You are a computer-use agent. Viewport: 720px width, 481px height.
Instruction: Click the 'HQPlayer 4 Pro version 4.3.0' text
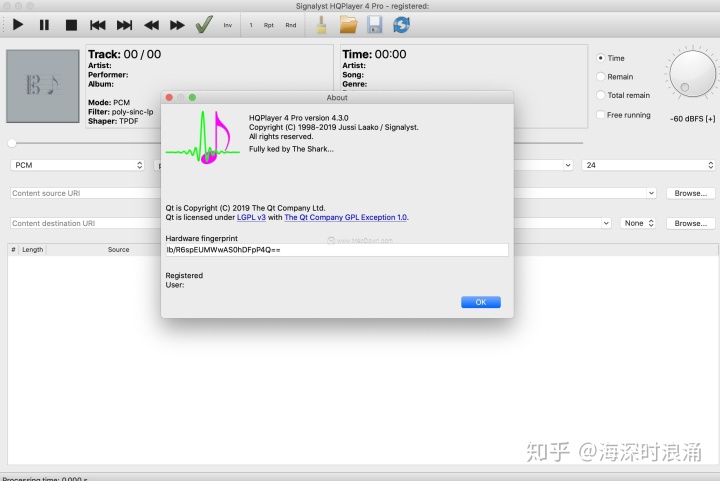(298, 118)
